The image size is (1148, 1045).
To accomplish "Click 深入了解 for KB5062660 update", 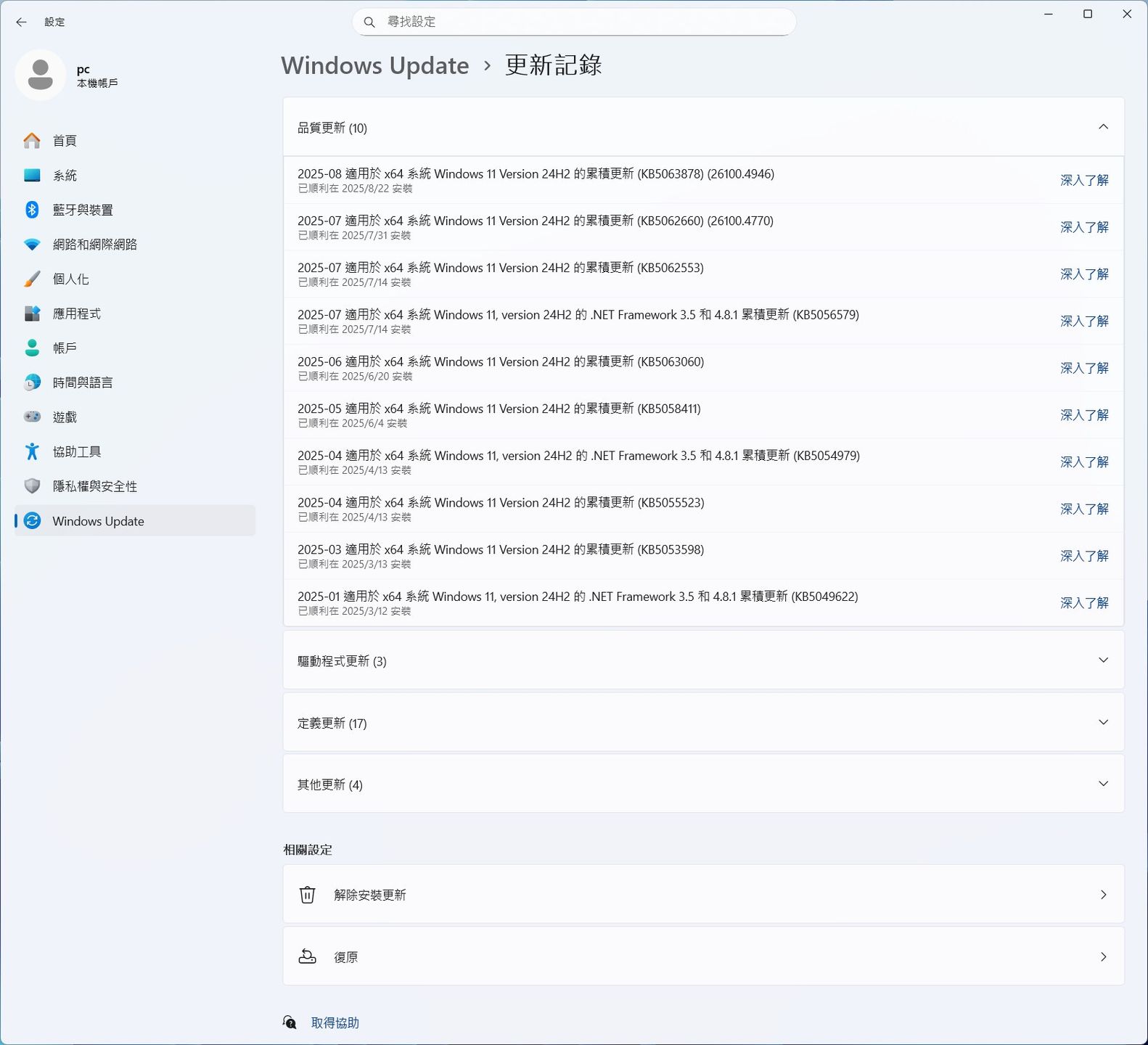I will [1084, 227].
